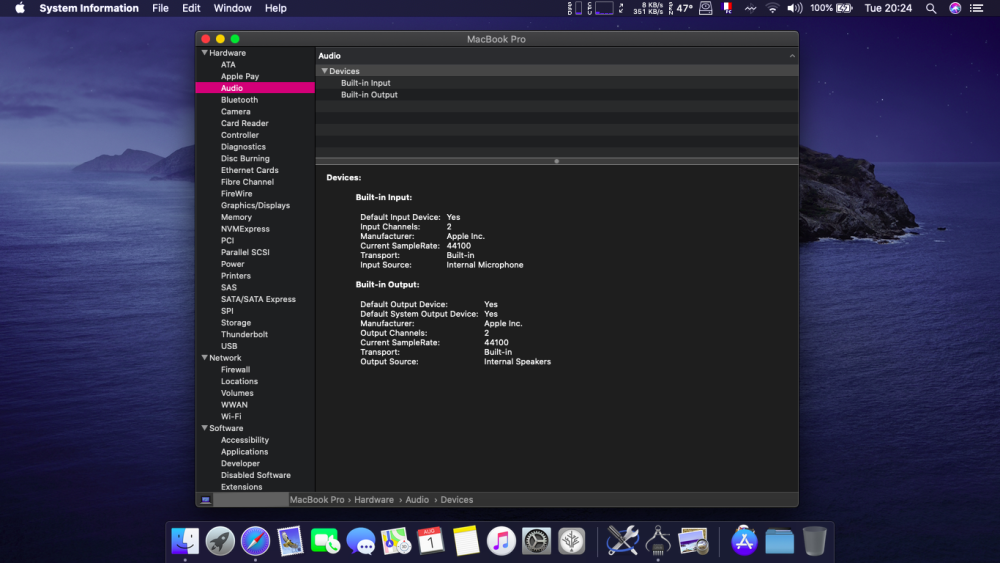Viewport: 1000px width, 563px height.
Task: Click the collapse chevron in Audio header
Action: point(792,56)
